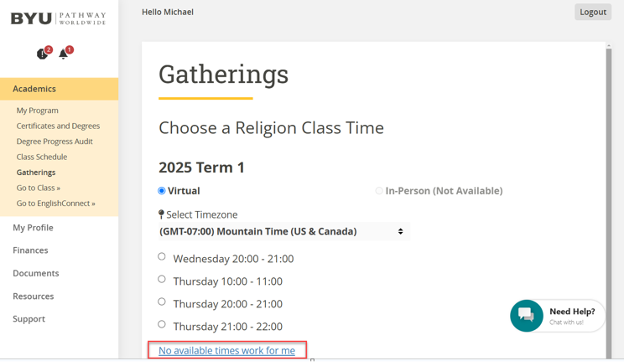Viewport: 624px width, 362px height.
Task: Click the BYU Pathway Worldwide logo
Action: pos(58,18)
